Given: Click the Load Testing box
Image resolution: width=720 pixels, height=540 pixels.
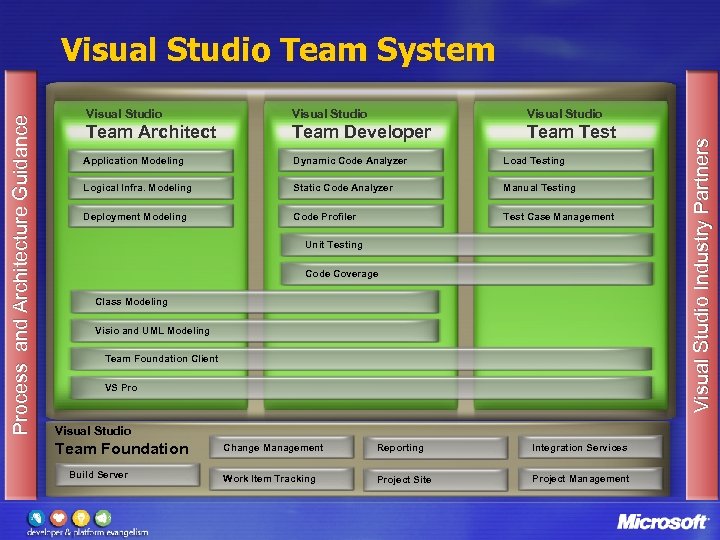Looking at the screenshot, I should tap(571, 161).
